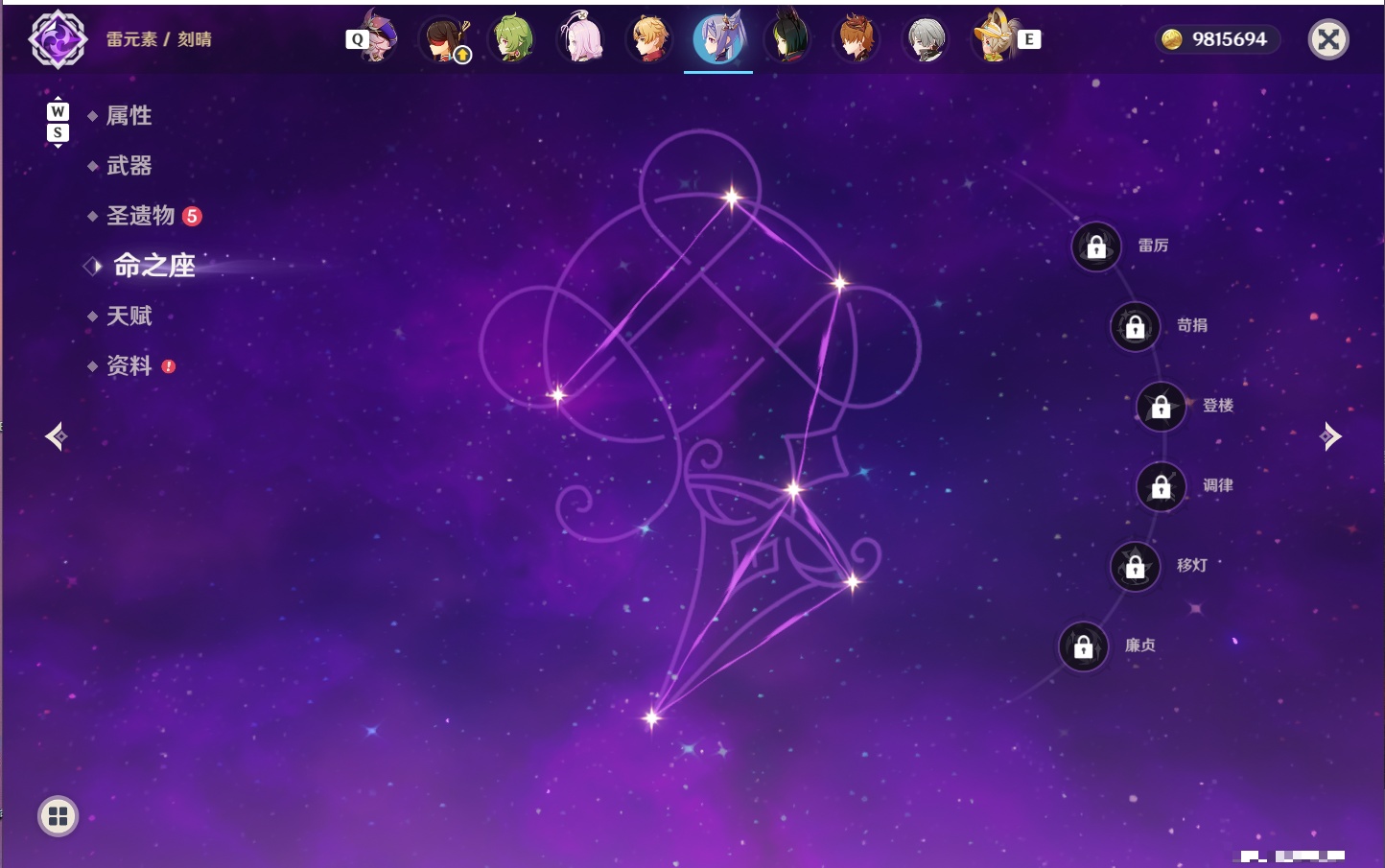The image size is (1385, 868).
Task: Open the grid menu button
Action: coord(58,816)
